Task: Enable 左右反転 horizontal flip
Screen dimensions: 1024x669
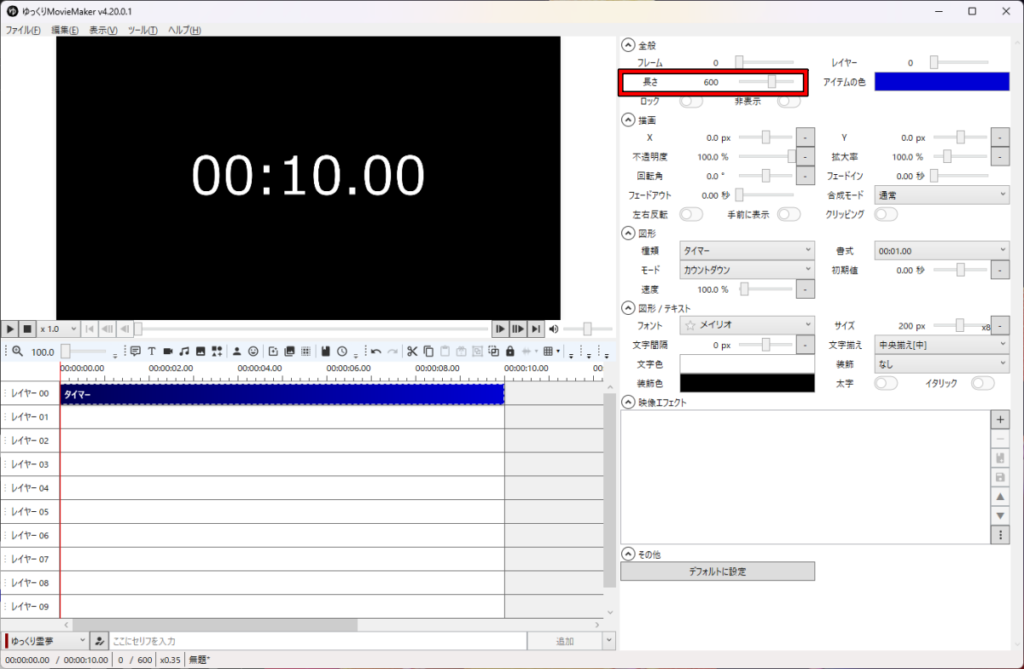Action: coord(691,214)
